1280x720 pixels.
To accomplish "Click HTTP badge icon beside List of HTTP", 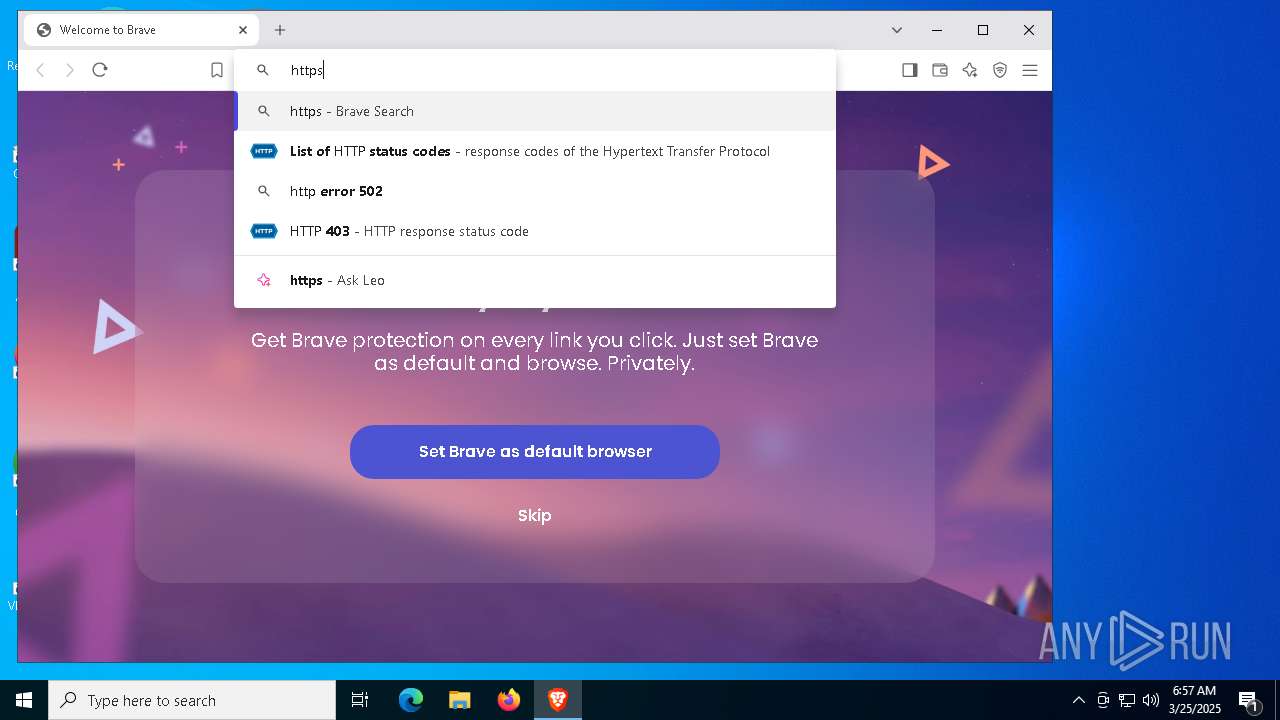I will click(x=264, y=151).
